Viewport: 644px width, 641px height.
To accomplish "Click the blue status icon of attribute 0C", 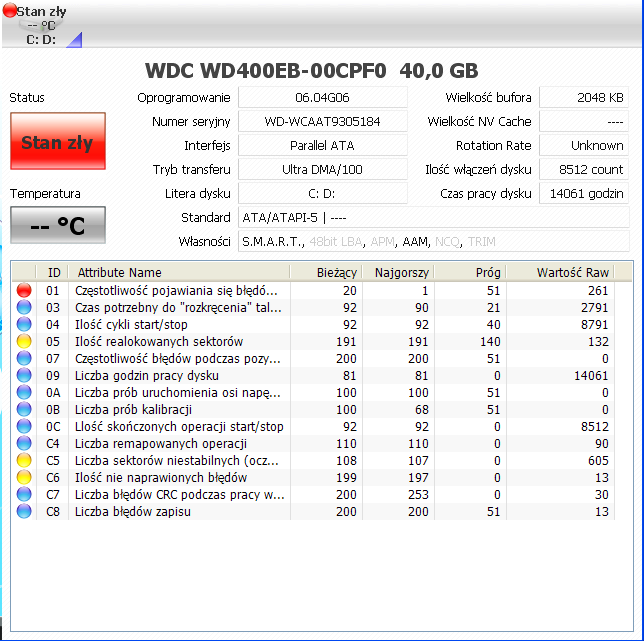I will click(x=24, y=426).
